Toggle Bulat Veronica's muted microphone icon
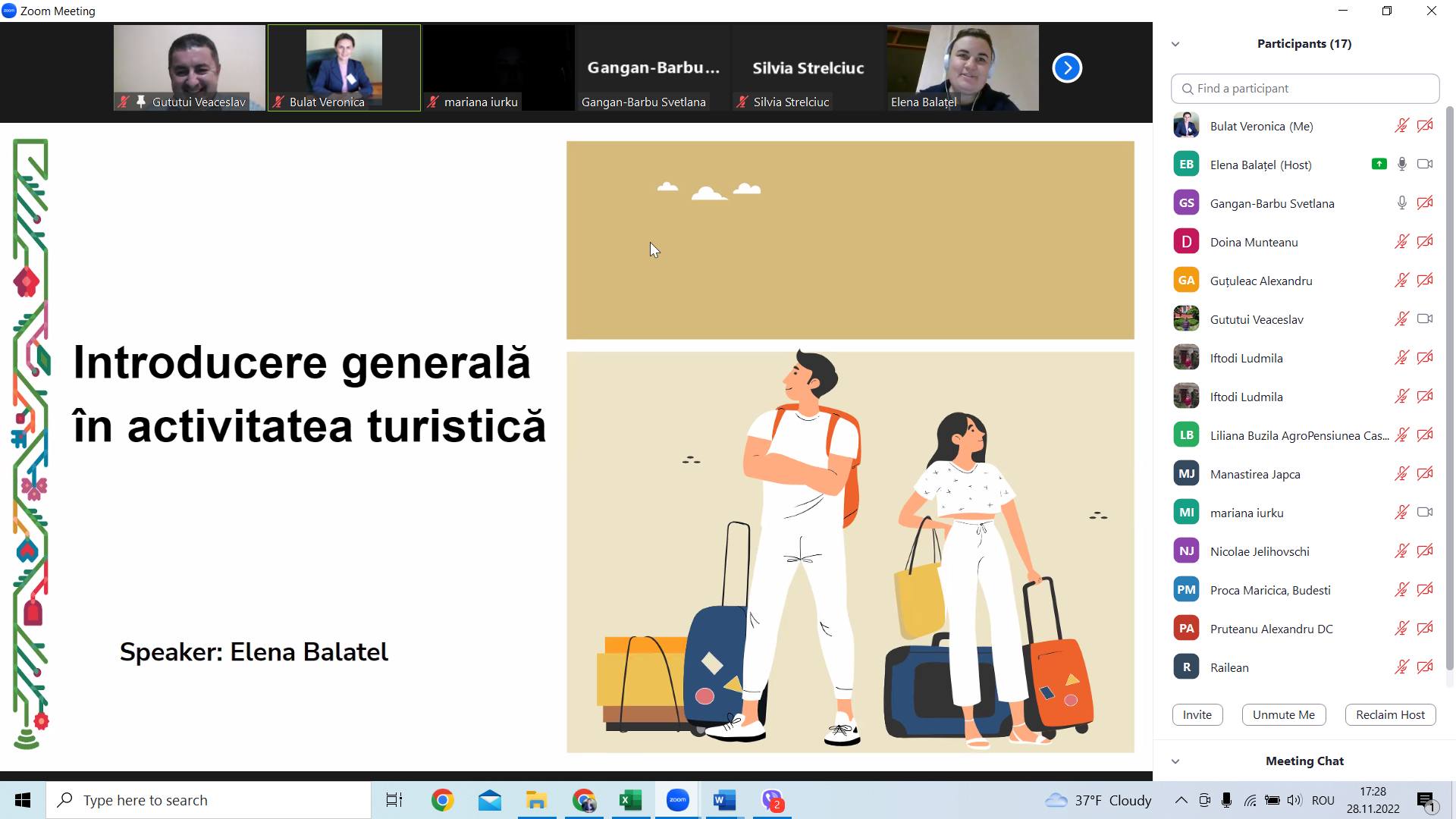Screen dimensions: 1456x819 click(x=1401, y=126)
